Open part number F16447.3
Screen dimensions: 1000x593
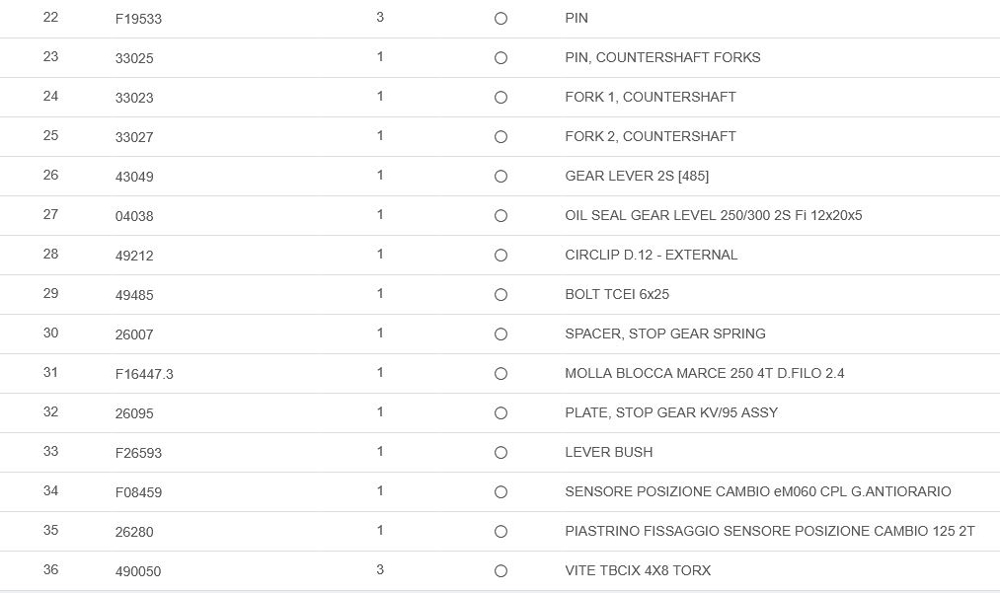tap(144, 374)
